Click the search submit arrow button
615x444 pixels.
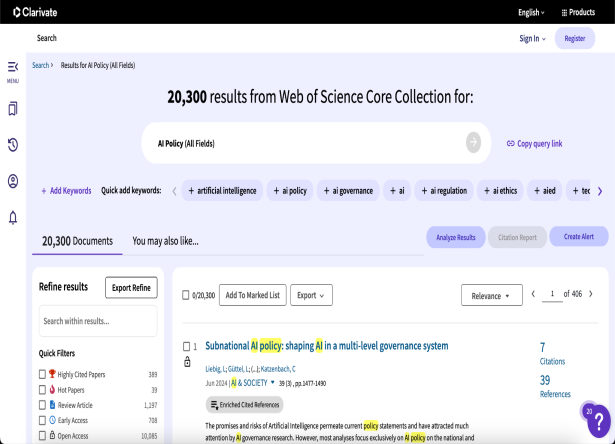pos(473,143)
